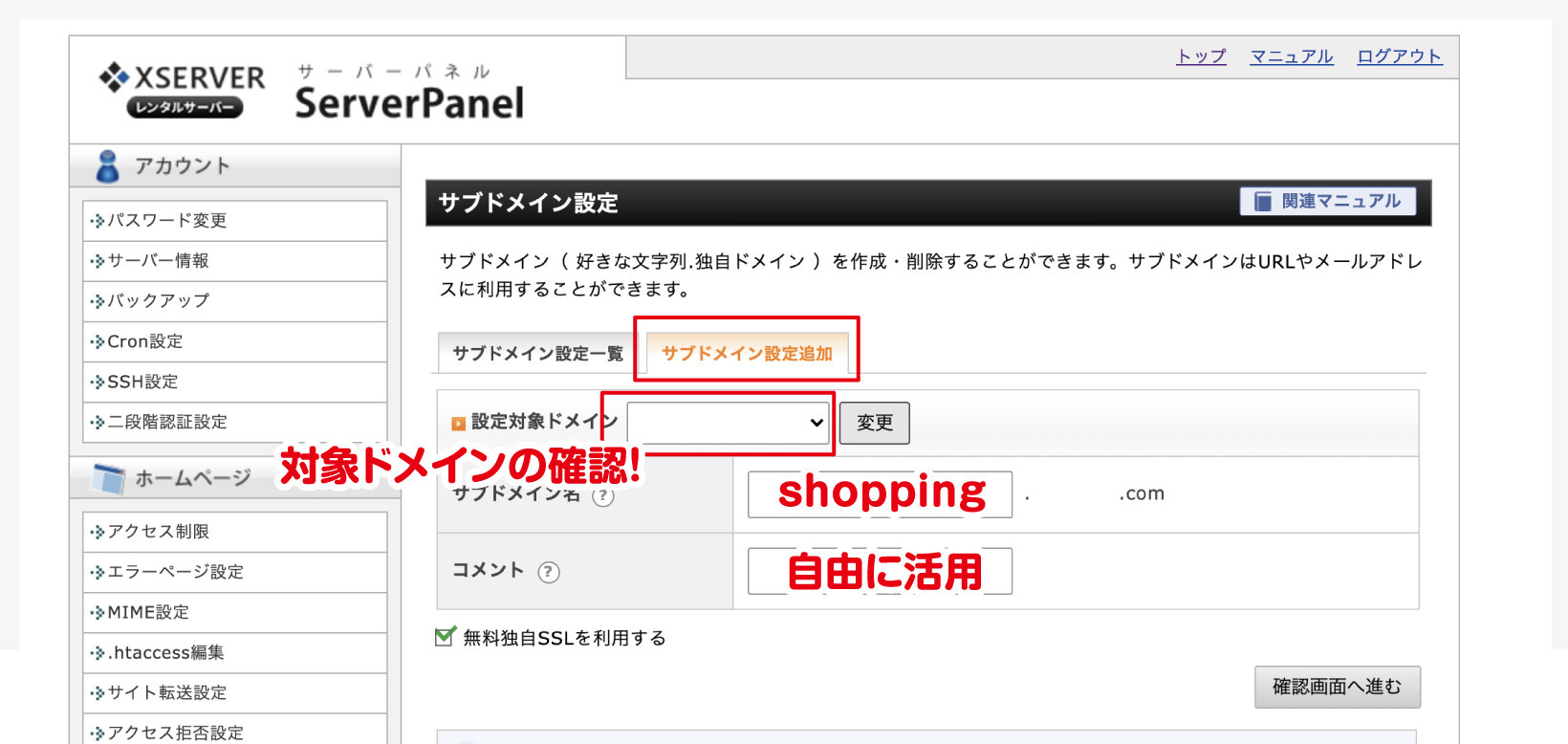Viewport: 1568px width, 744px height.
Task: Focus the コメント text field
Action: 880,571
